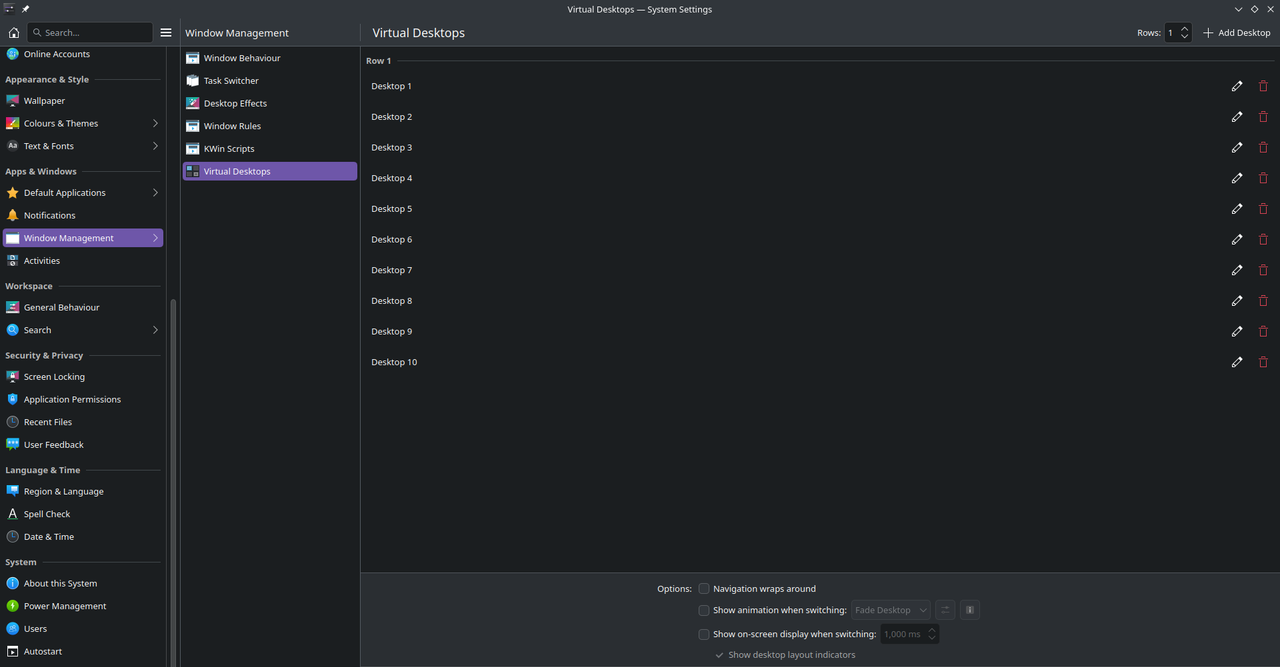Enable Navigation wraps around checkbox
This screenshot has width=1280, height=667.
[704, 589]
